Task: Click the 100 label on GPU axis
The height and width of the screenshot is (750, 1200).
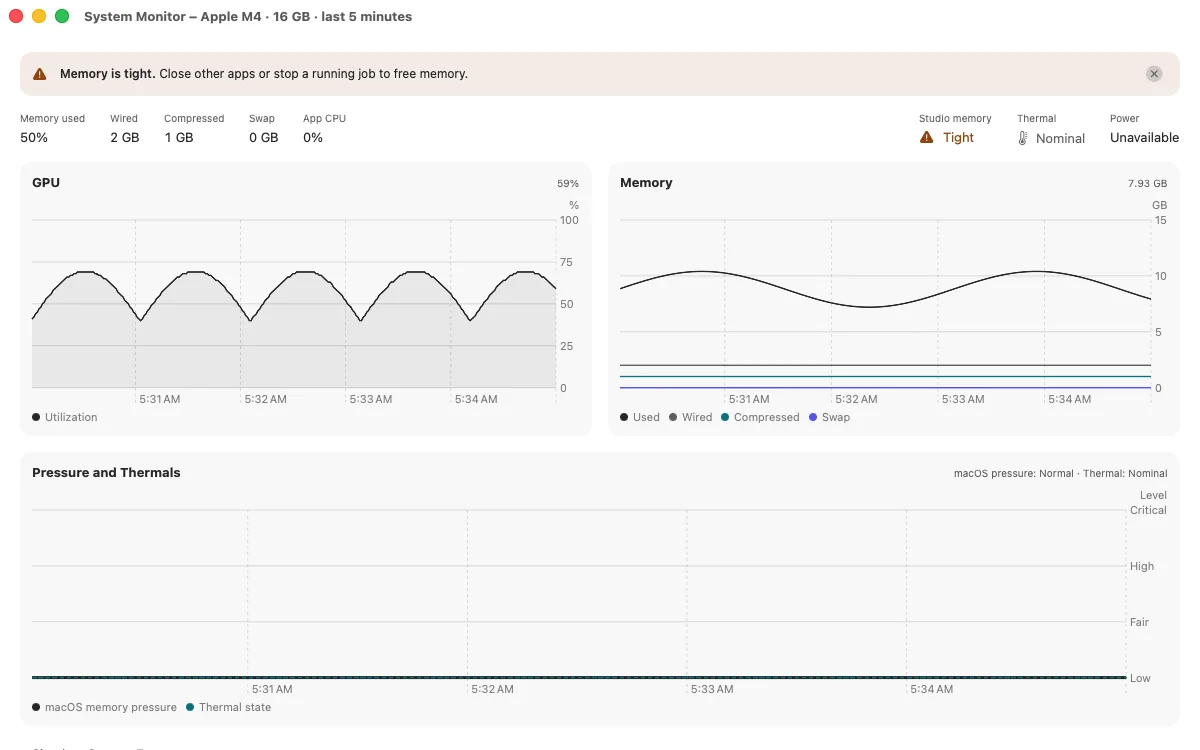Action: point(569,220)
